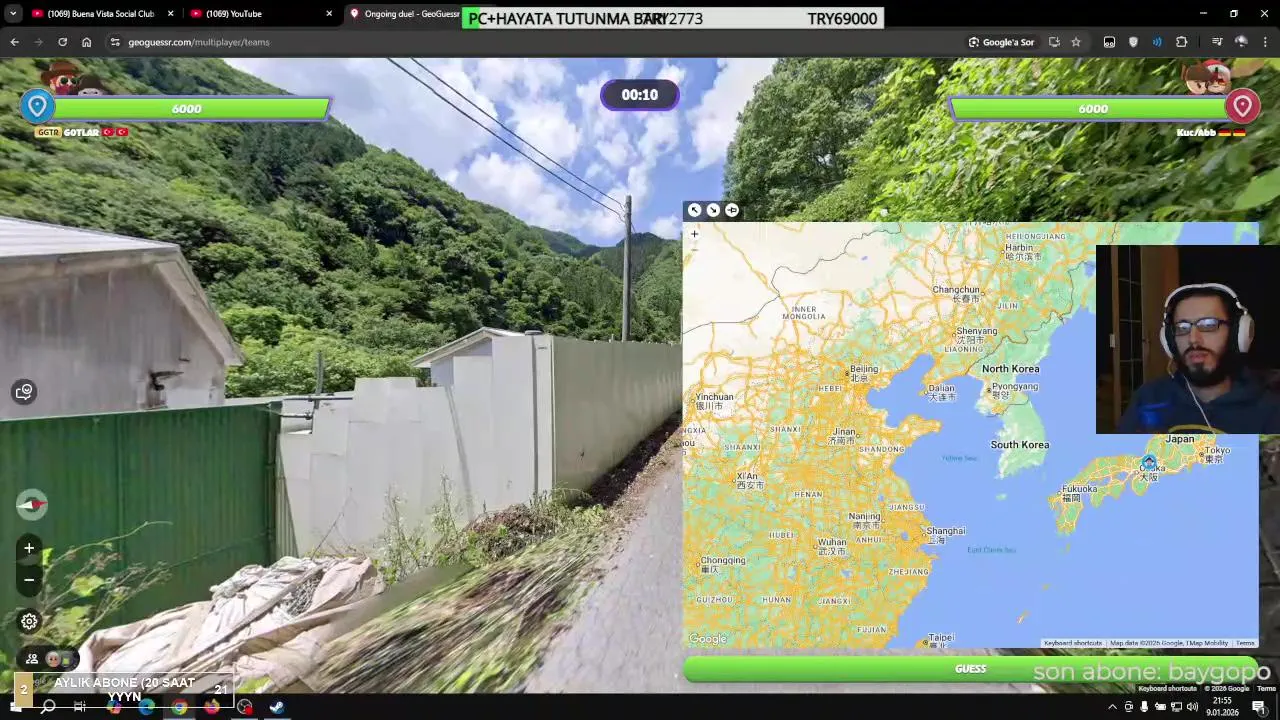Click Osaka marker on the map
Screen dimensions: 1280x720
1149,462
